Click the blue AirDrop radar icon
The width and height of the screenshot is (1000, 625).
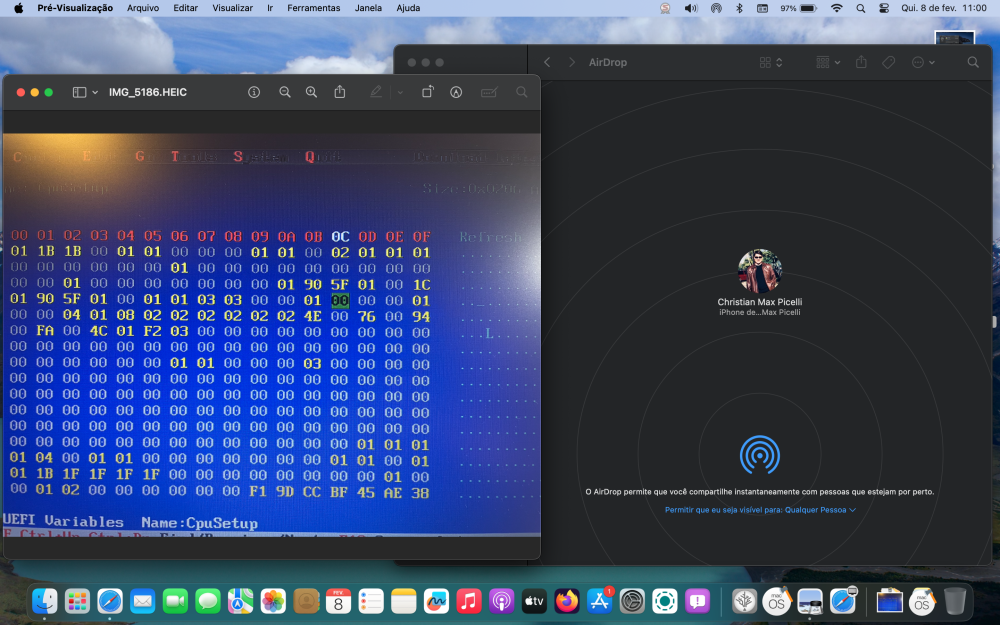point(760,455)
